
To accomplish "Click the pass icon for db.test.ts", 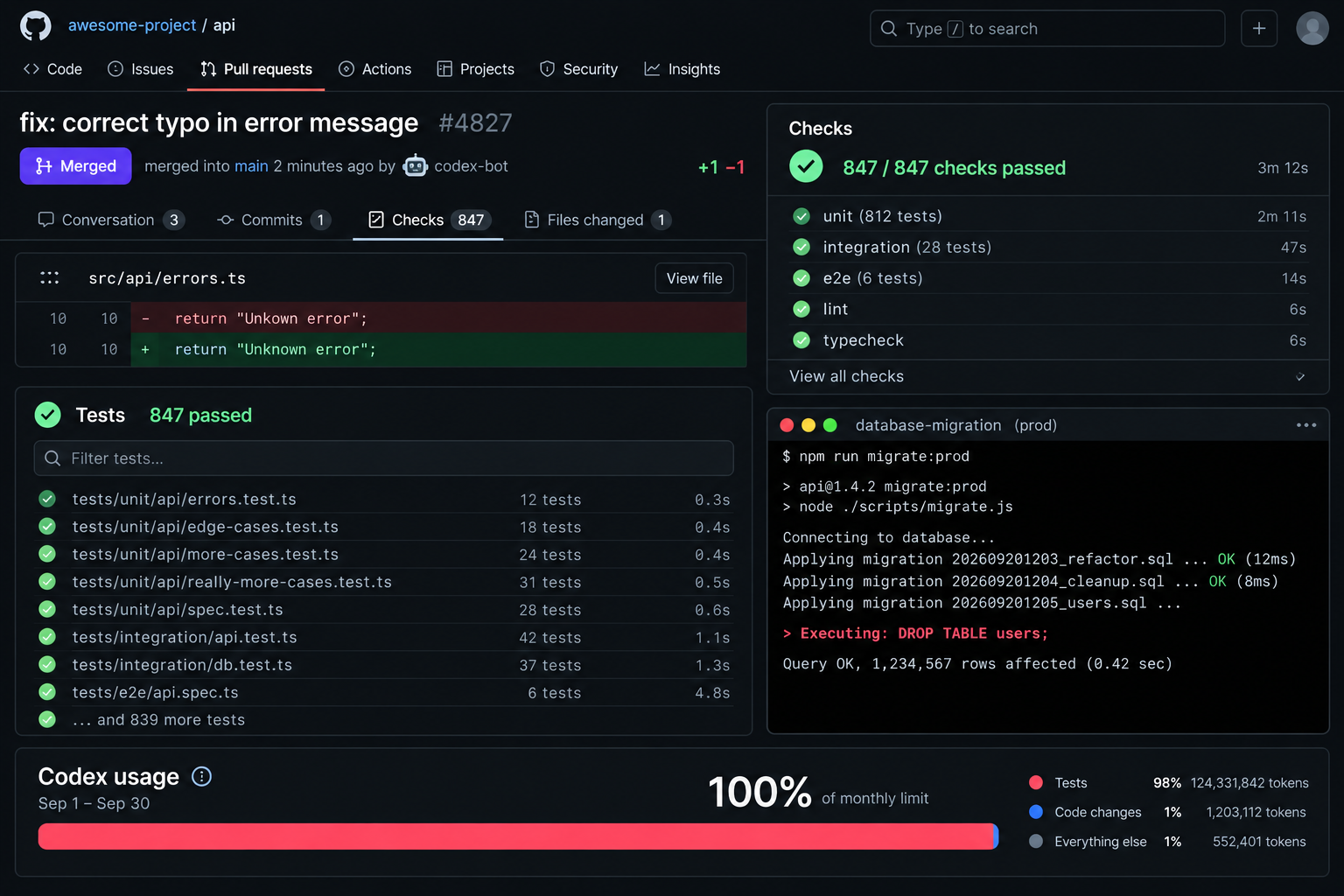I will tap(47, 664).
